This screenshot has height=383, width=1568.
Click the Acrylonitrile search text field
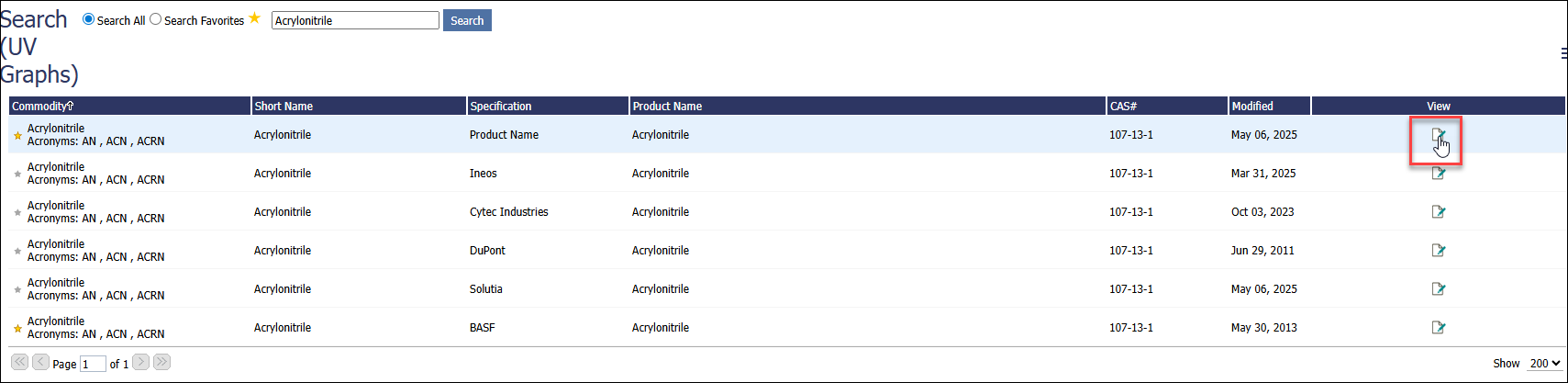tap(355, 20)
